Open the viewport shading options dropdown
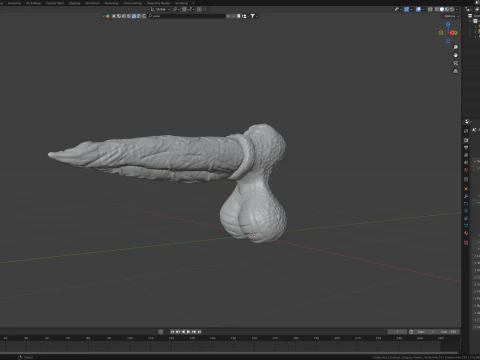Image resolution: width=480 pixels, height=360 pixels. coord(457,9)
